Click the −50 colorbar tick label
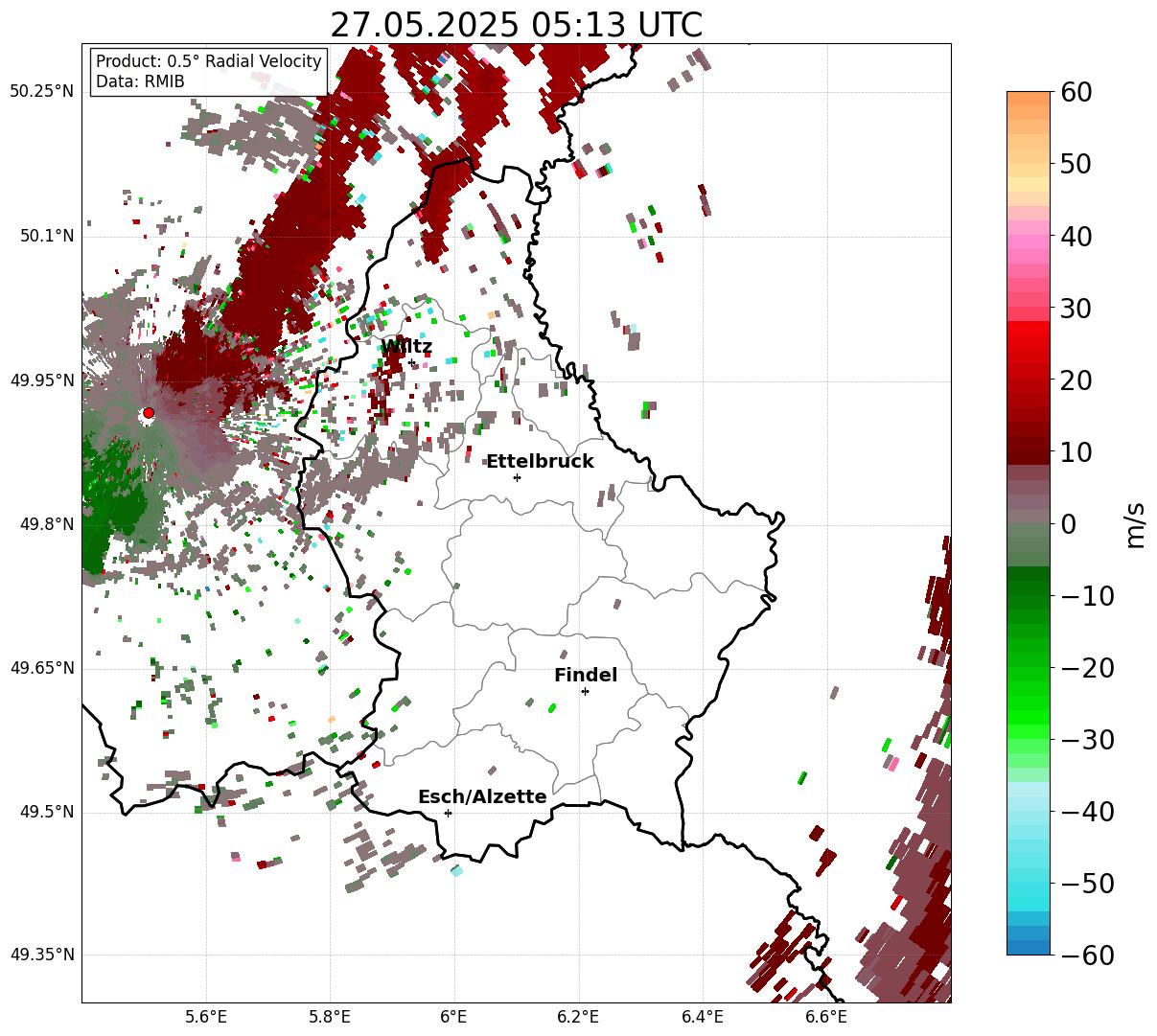Screen dimensions: 1157x1036 1087,884
